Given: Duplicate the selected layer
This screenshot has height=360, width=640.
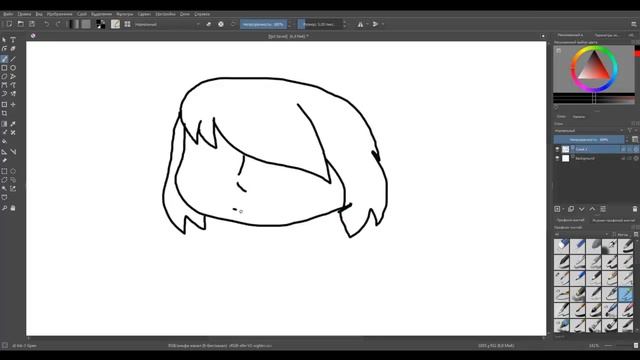Looking at the screenshot, I should 571,209.
